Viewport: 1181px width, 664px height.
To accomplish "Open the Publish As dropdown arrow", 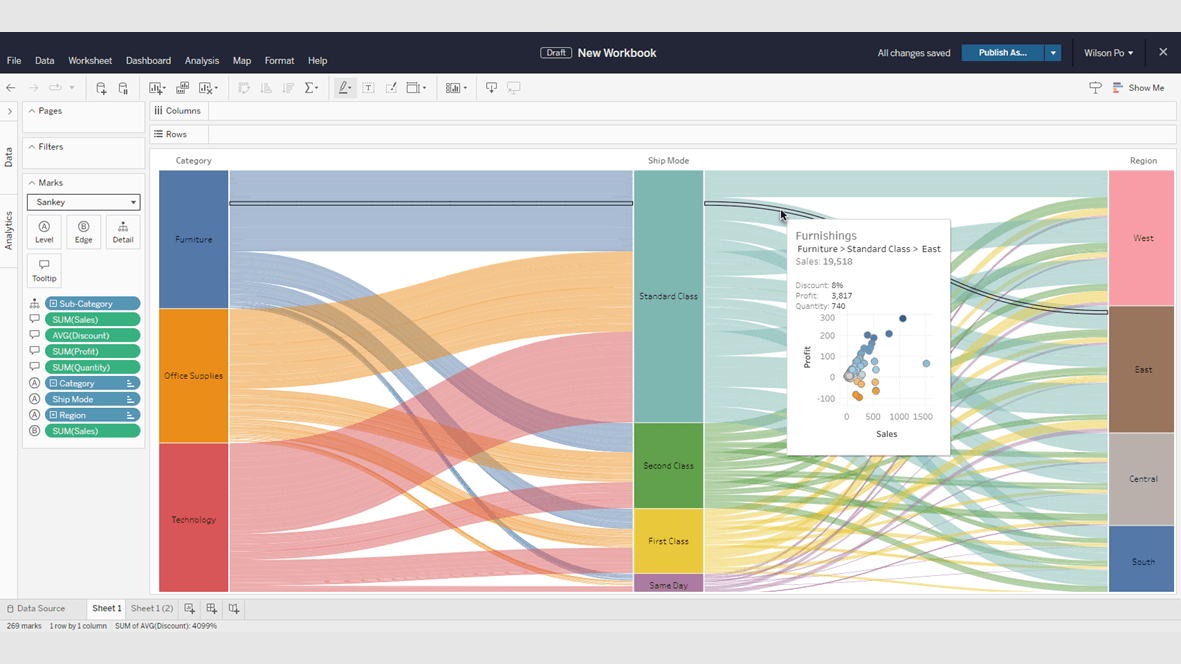I will click(1053, 53).
